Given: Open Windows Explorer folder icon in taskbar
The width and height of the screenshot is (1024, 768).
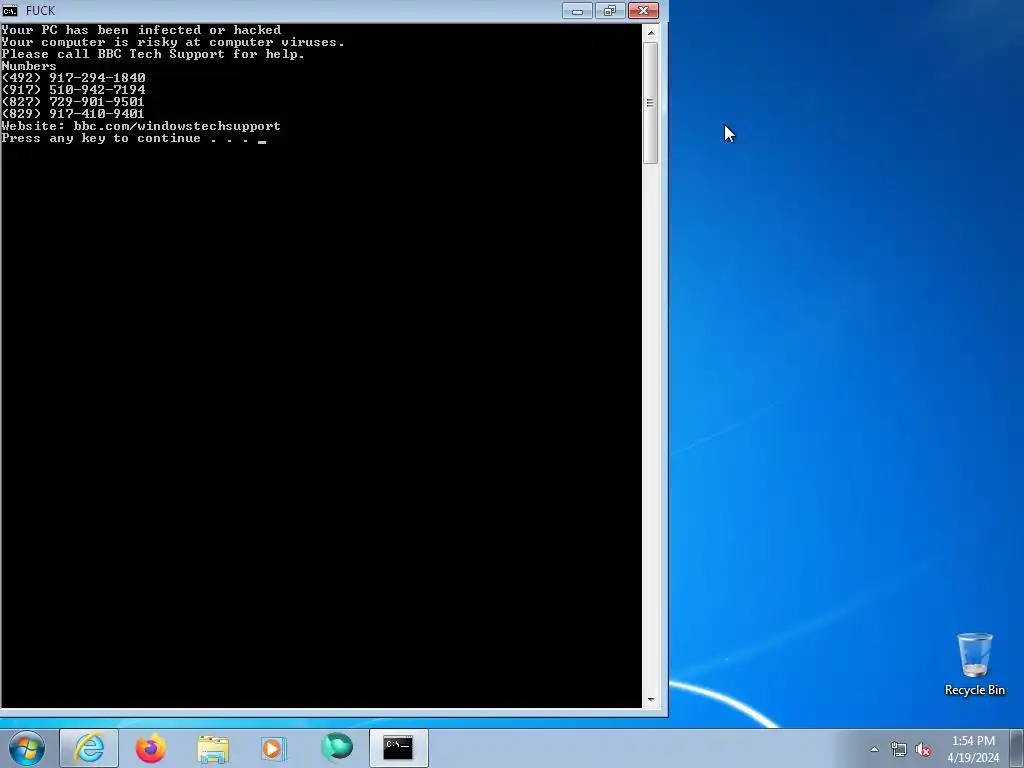Looking at the screenshot, I should [x=213, y=748].
